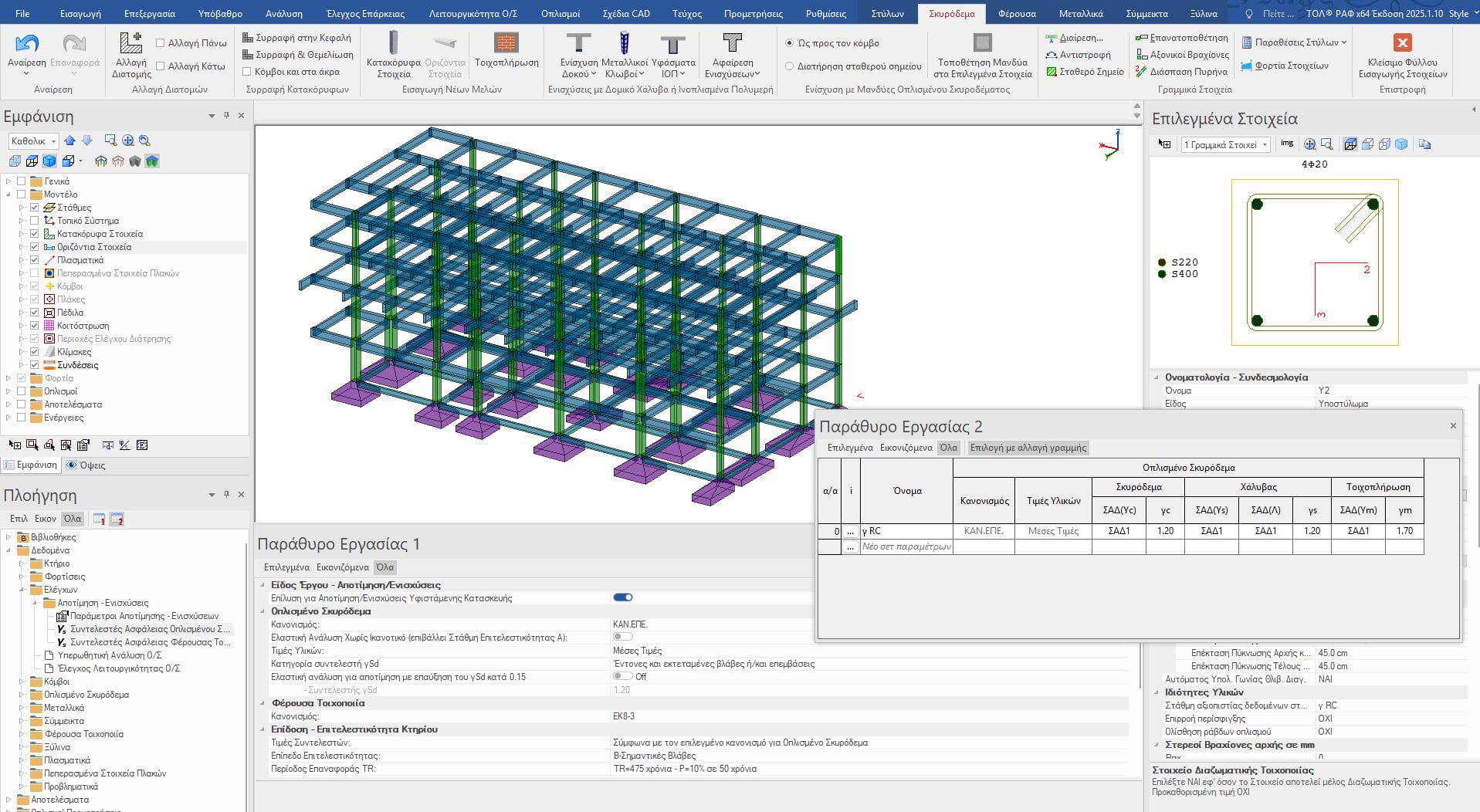Viewport: 1480px width, 812px height.
Task: Click Αλλαγή Διατομής section change icon
Action: [x=130, y=43]
